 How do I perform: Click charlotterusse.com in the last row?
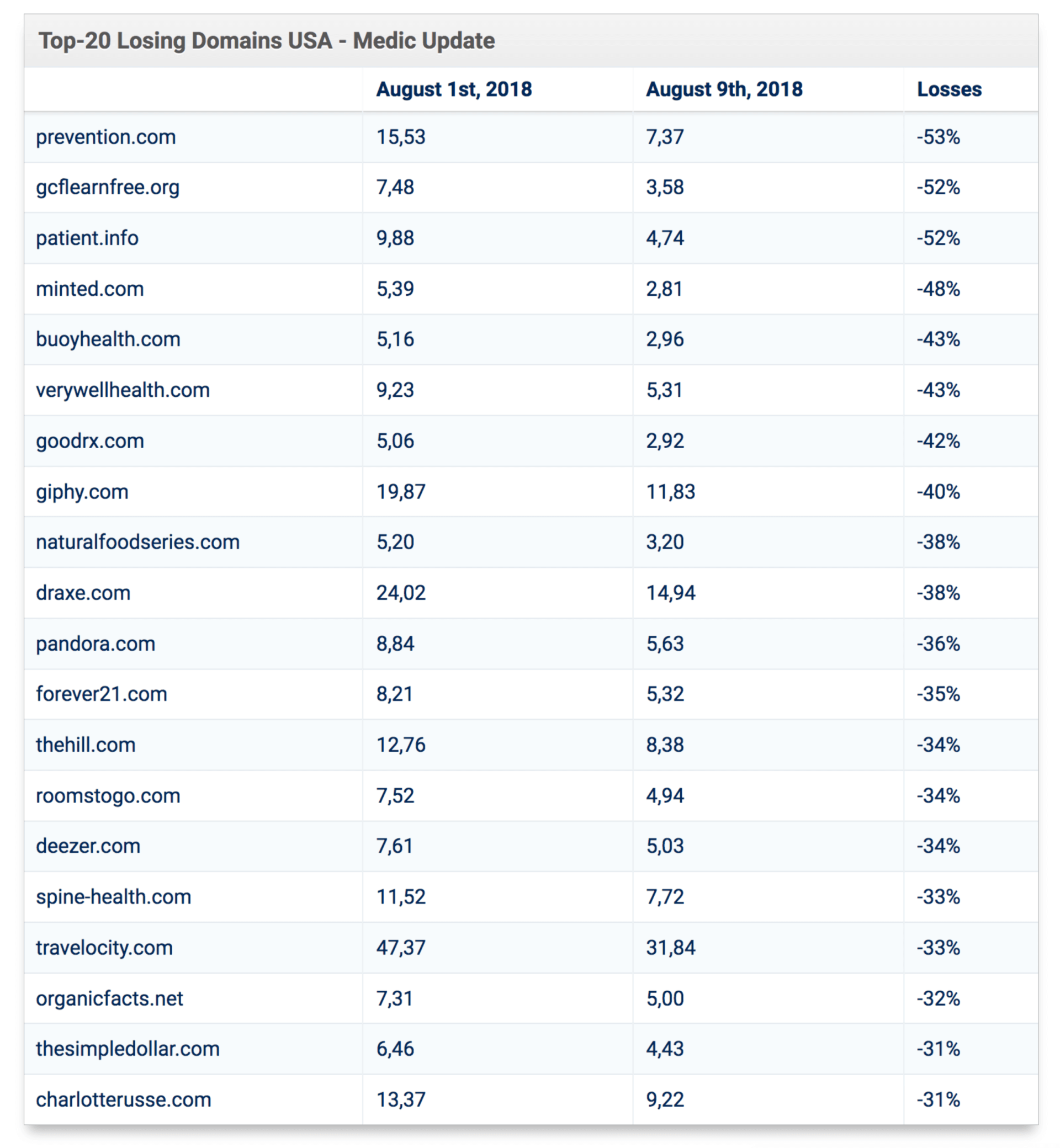click(x=124, y=1100)
